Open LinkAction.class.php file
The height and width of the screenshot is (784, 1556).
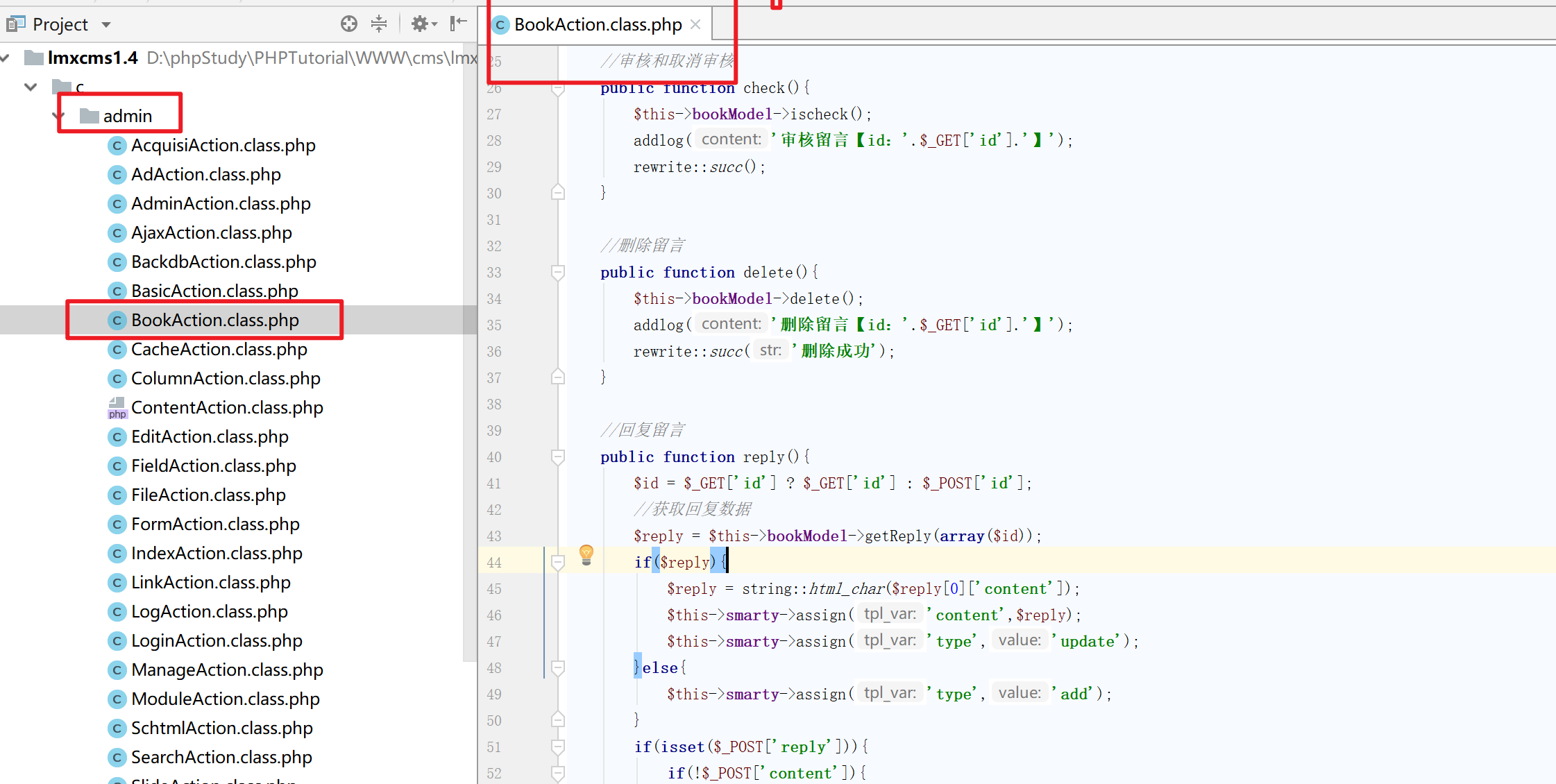point(210,582)
